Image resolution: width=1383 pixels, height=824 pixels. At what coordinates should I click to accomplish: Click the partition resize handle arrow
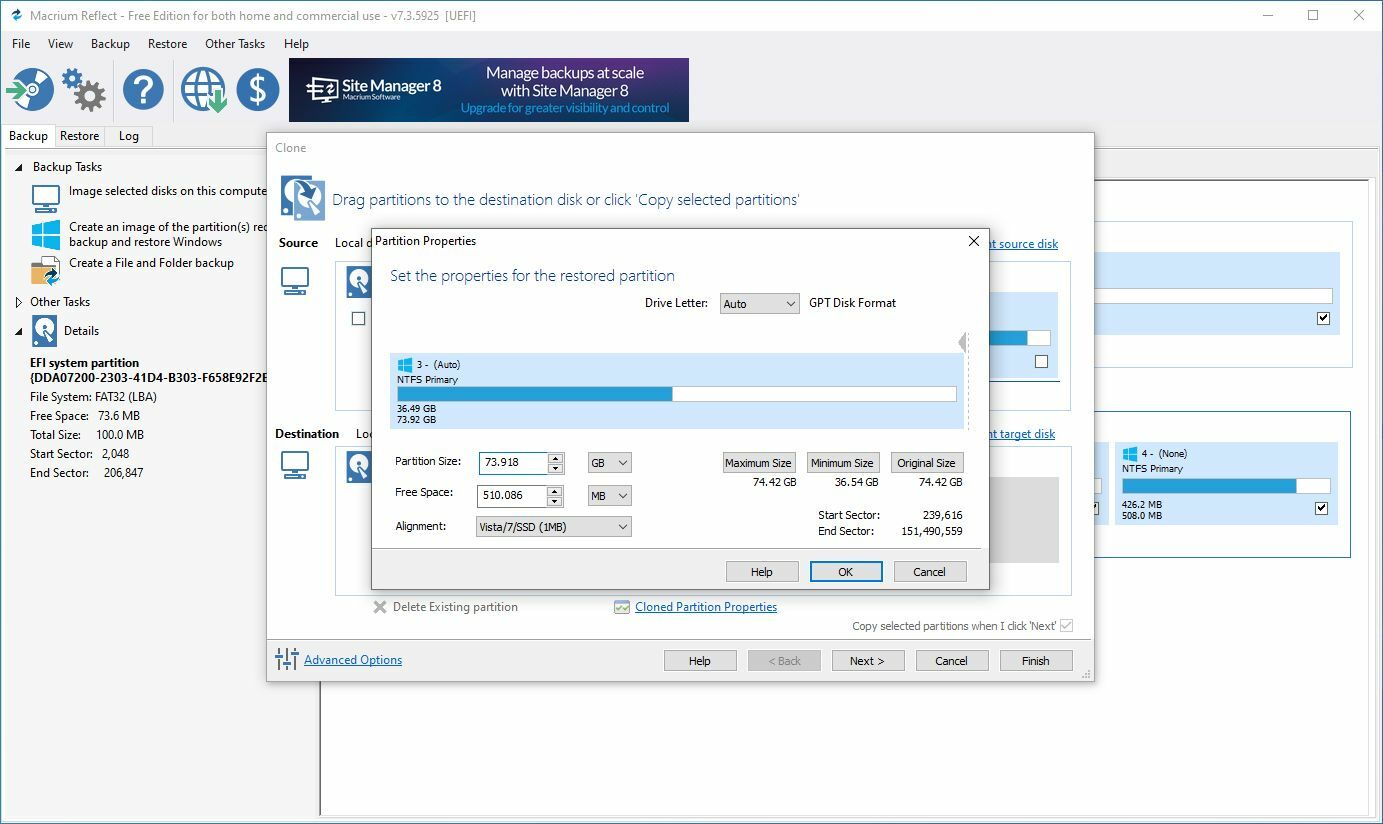click(962, 343)
